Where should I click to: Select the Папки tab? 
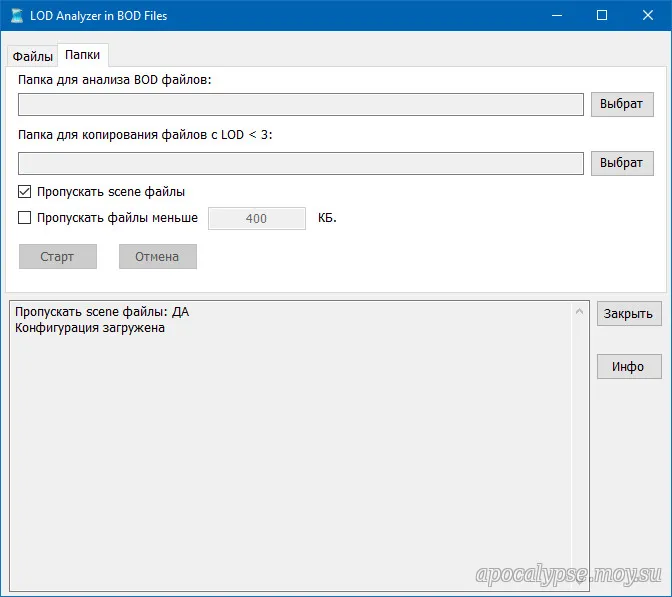coord(83,56)
